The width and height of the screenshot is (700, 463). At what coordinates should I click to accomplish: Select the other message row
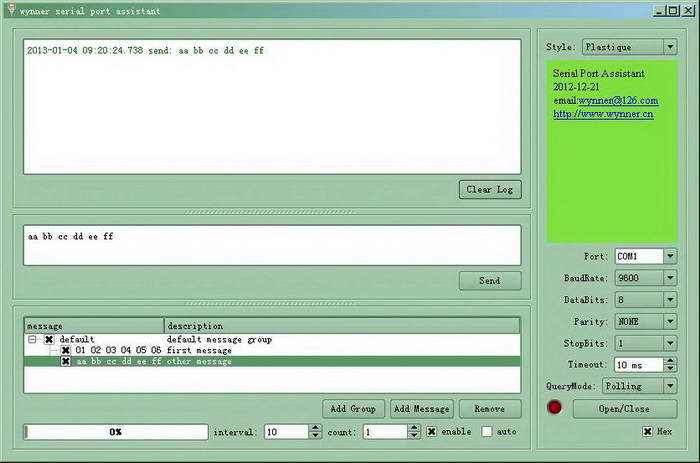click(x=272, y=361)
